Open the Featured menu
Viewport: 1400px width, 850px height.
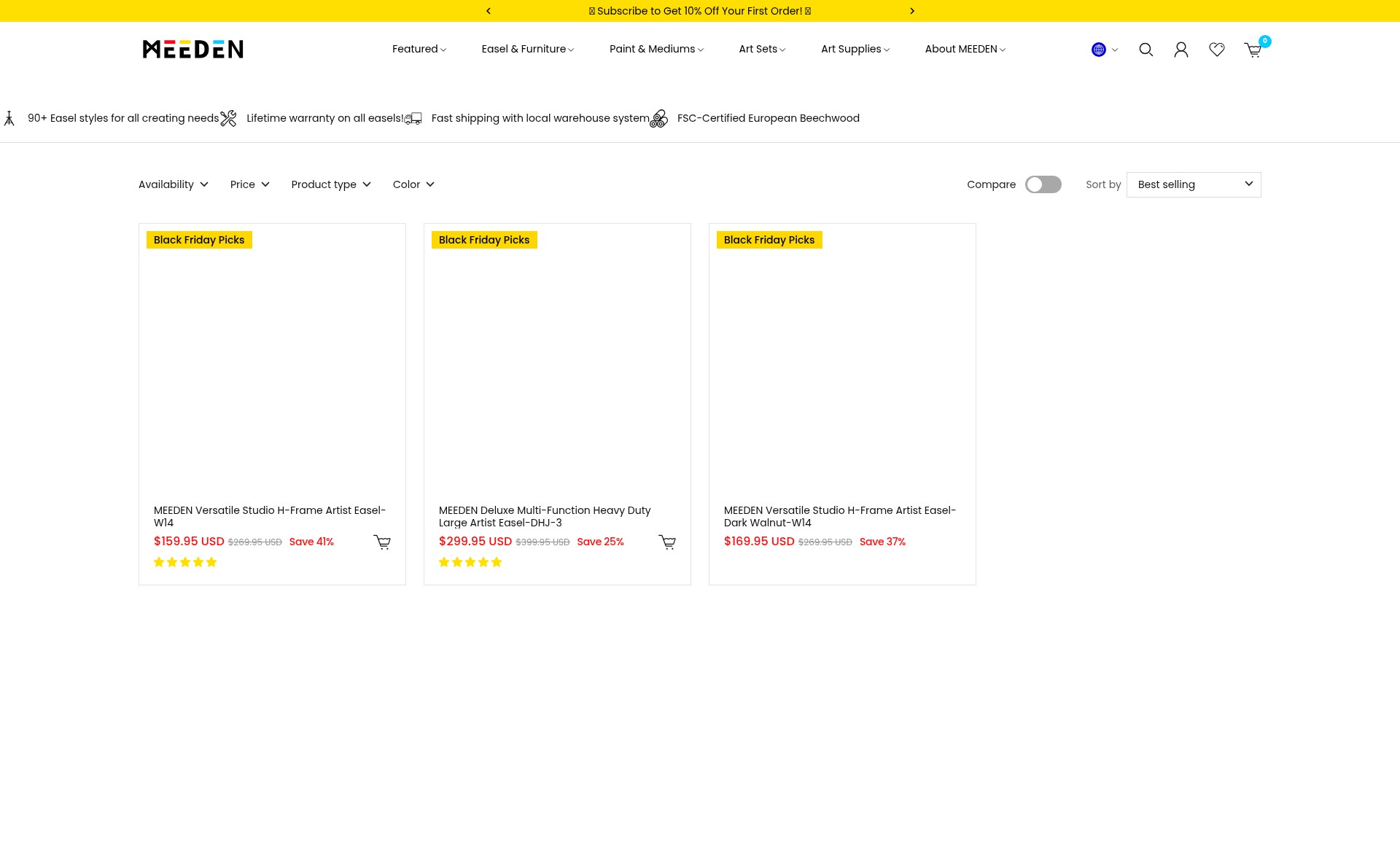[x=419, y=49]
